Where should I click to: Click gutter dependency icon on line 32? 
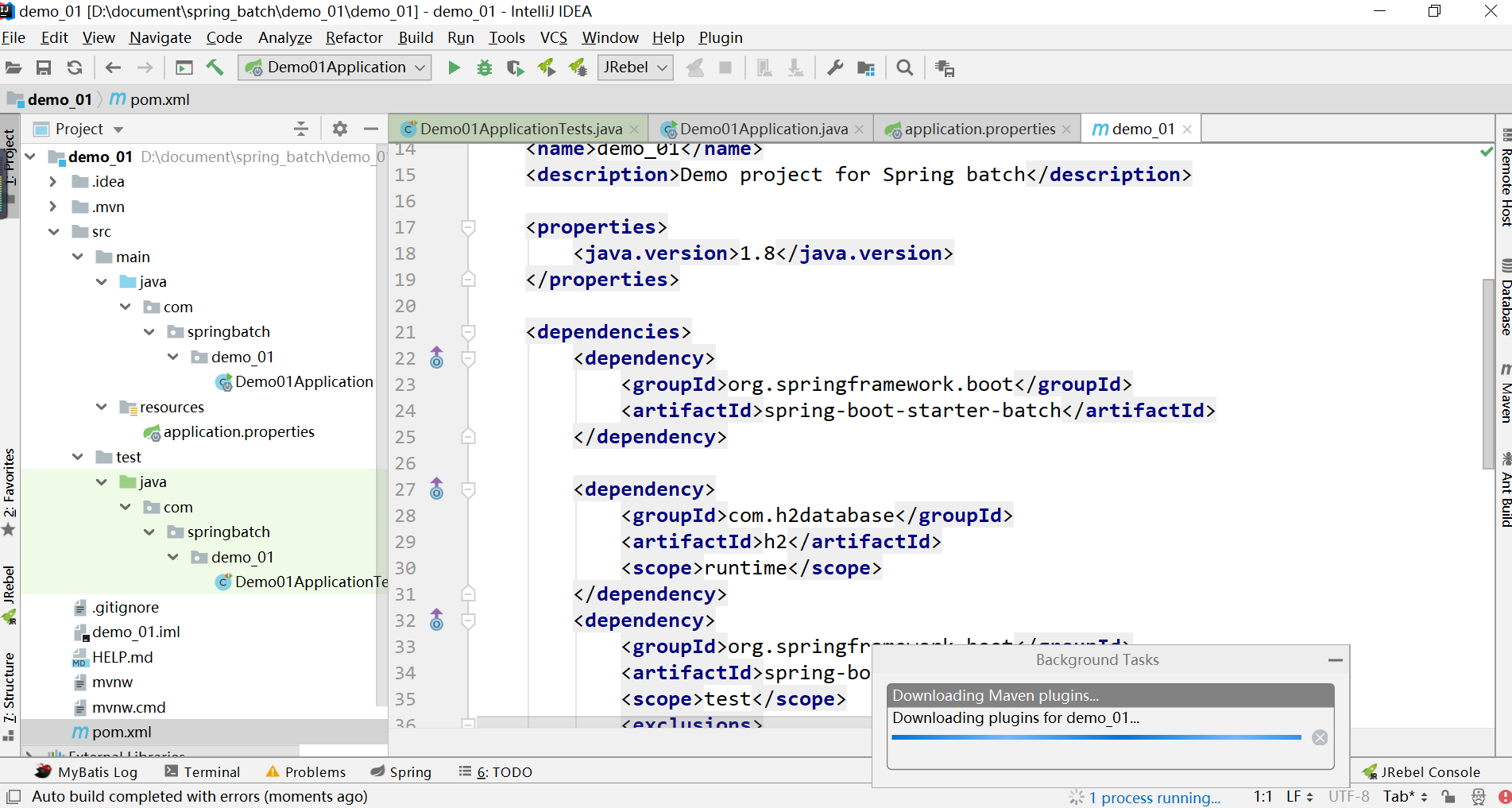click(436, 620)
